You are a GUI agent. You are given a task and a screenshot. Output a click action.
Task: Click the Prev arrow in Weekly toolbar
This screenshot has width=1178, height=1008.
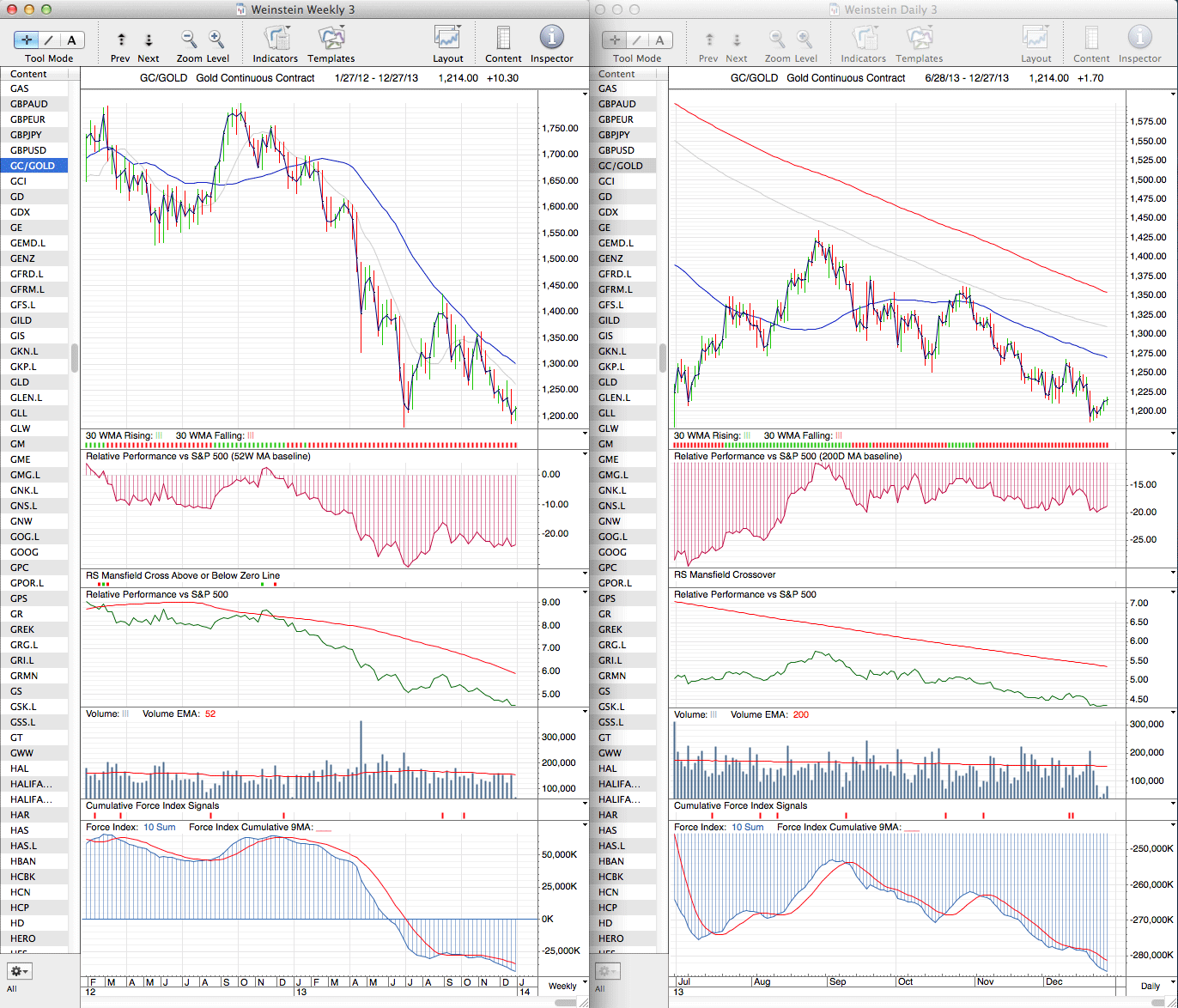(x=121, y=39)
